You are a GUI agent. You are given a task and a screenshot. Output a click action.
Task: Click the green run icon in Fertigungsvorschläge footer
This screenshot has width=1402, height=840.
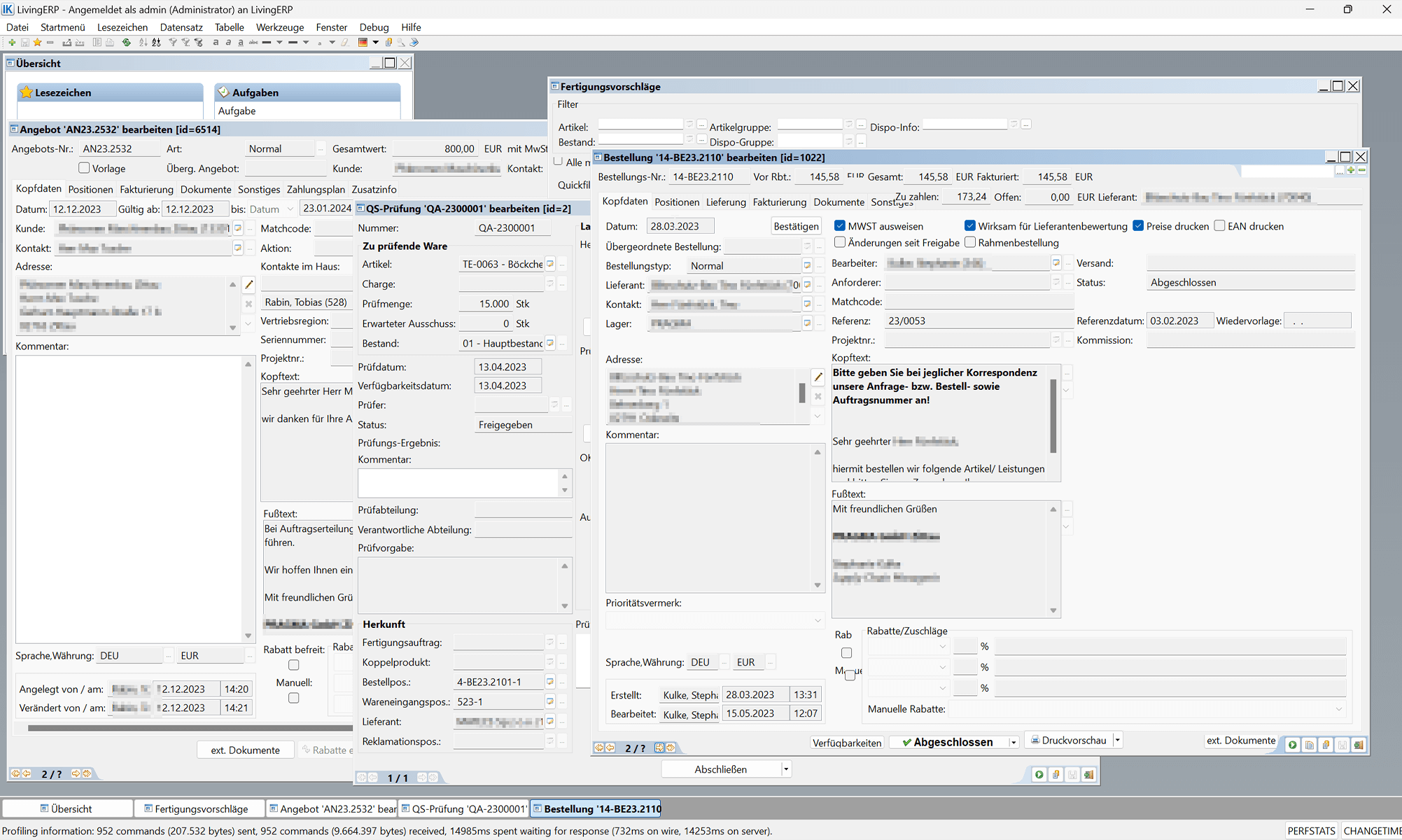click(x=1039, y=774)
